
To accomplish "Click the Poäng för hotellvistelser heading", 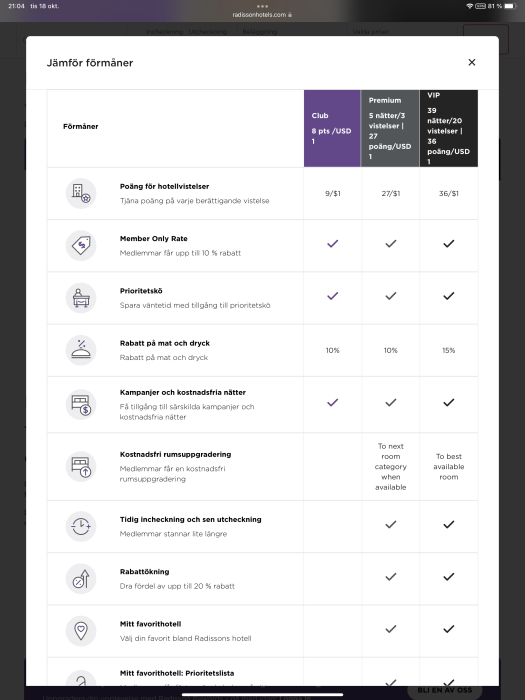I will coord(164,186).
